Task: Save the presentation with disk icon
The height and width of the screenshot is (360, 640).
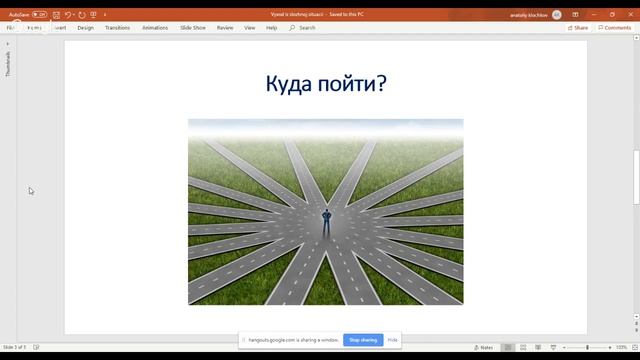Action: pos(56,15)
